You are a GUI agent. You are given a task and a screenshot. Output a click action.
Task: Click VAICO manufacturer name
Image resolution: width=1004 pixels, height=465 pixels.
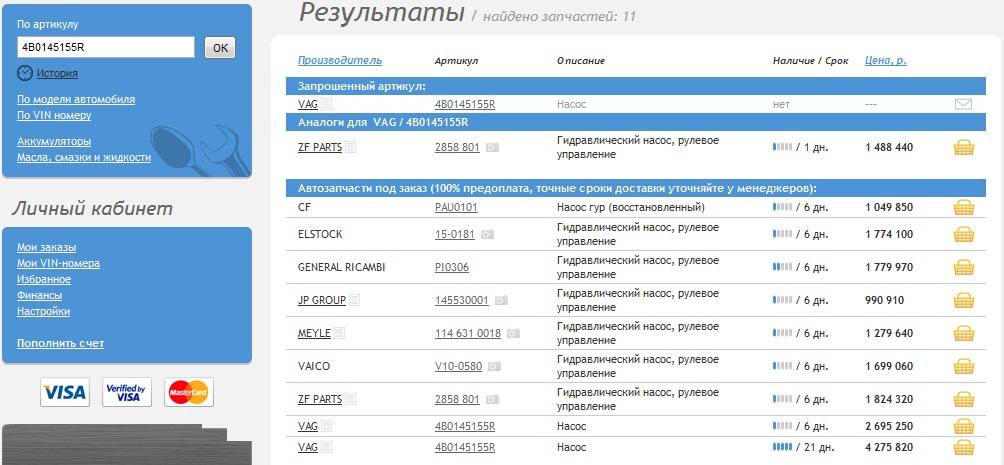(x=314, y=366)
